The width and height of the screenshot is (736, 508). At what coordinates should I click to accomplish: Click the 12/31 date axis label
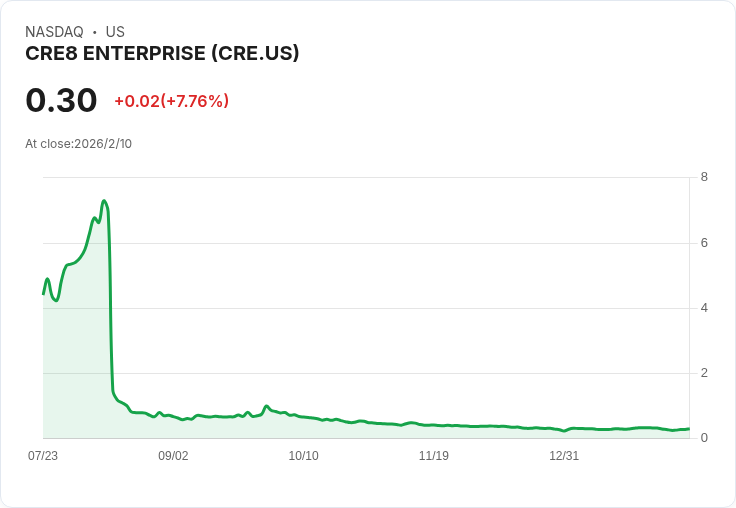tap(564, 456)
